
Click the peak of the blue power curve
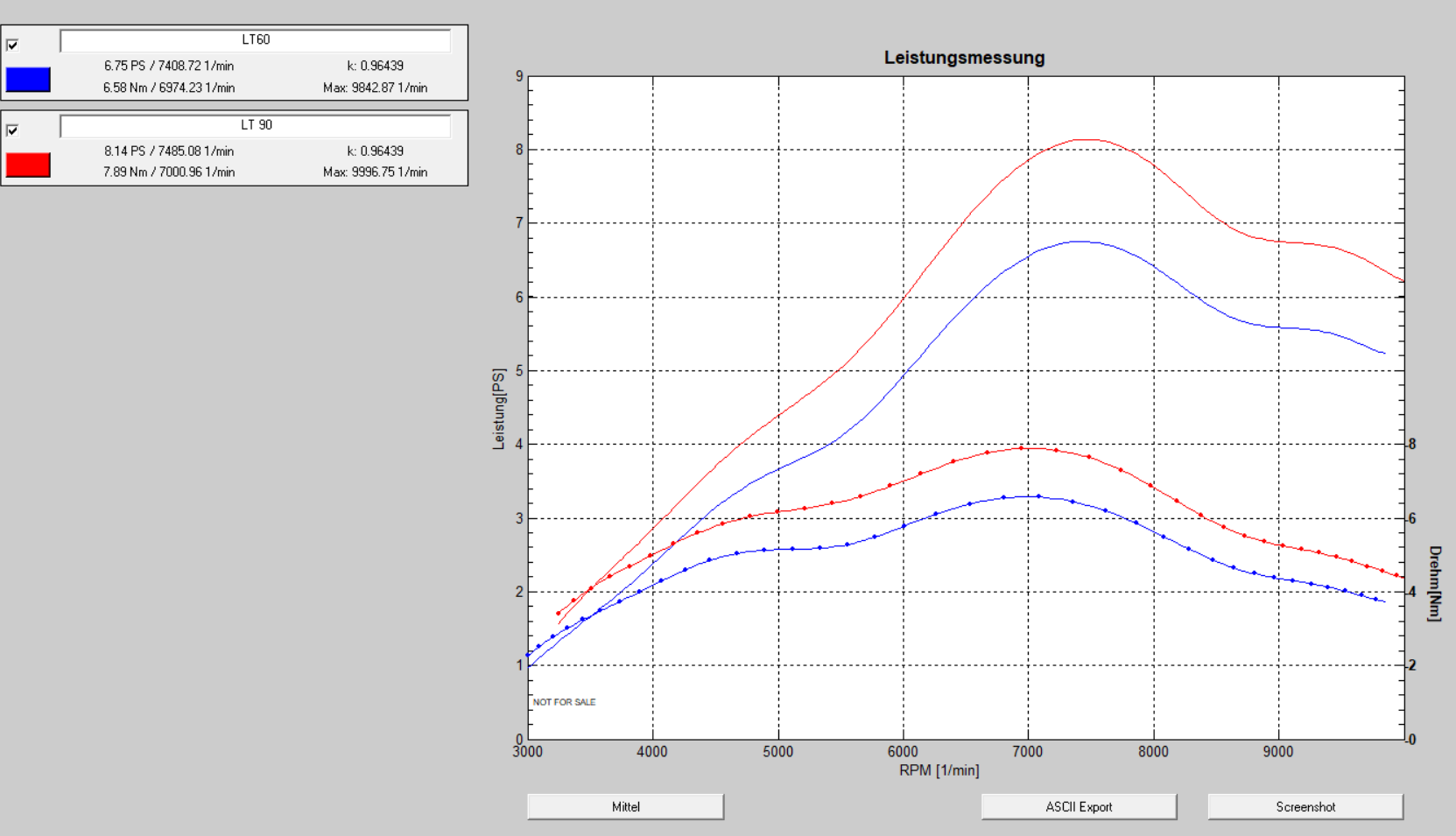click(x=1077, y=241)
